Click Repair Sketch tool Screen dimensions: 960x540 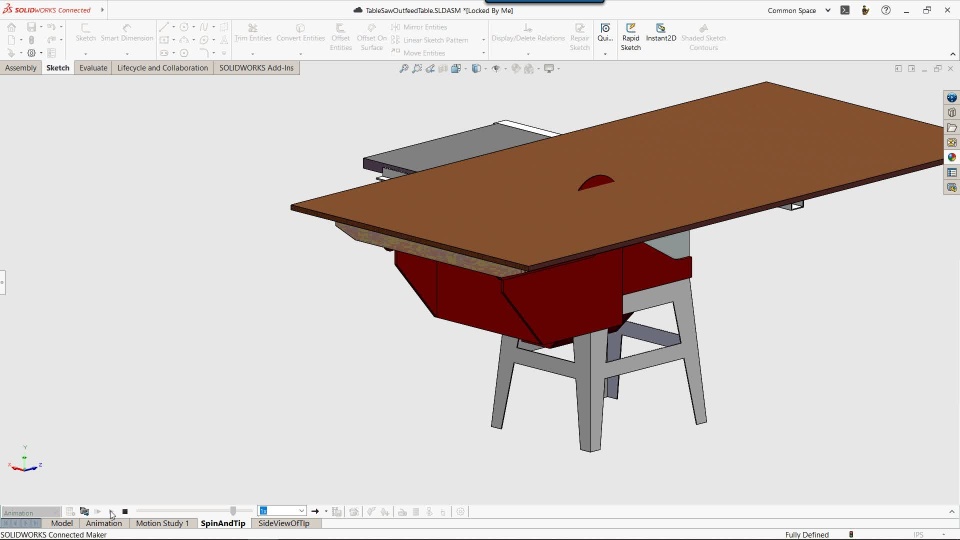coord(580,37)
